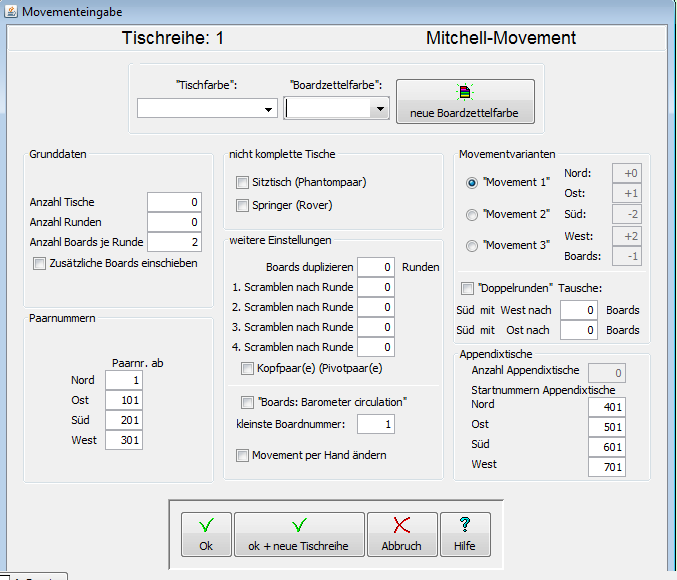
Task: Click the Movementvarianten Ost +1 field
Action: 626,193
